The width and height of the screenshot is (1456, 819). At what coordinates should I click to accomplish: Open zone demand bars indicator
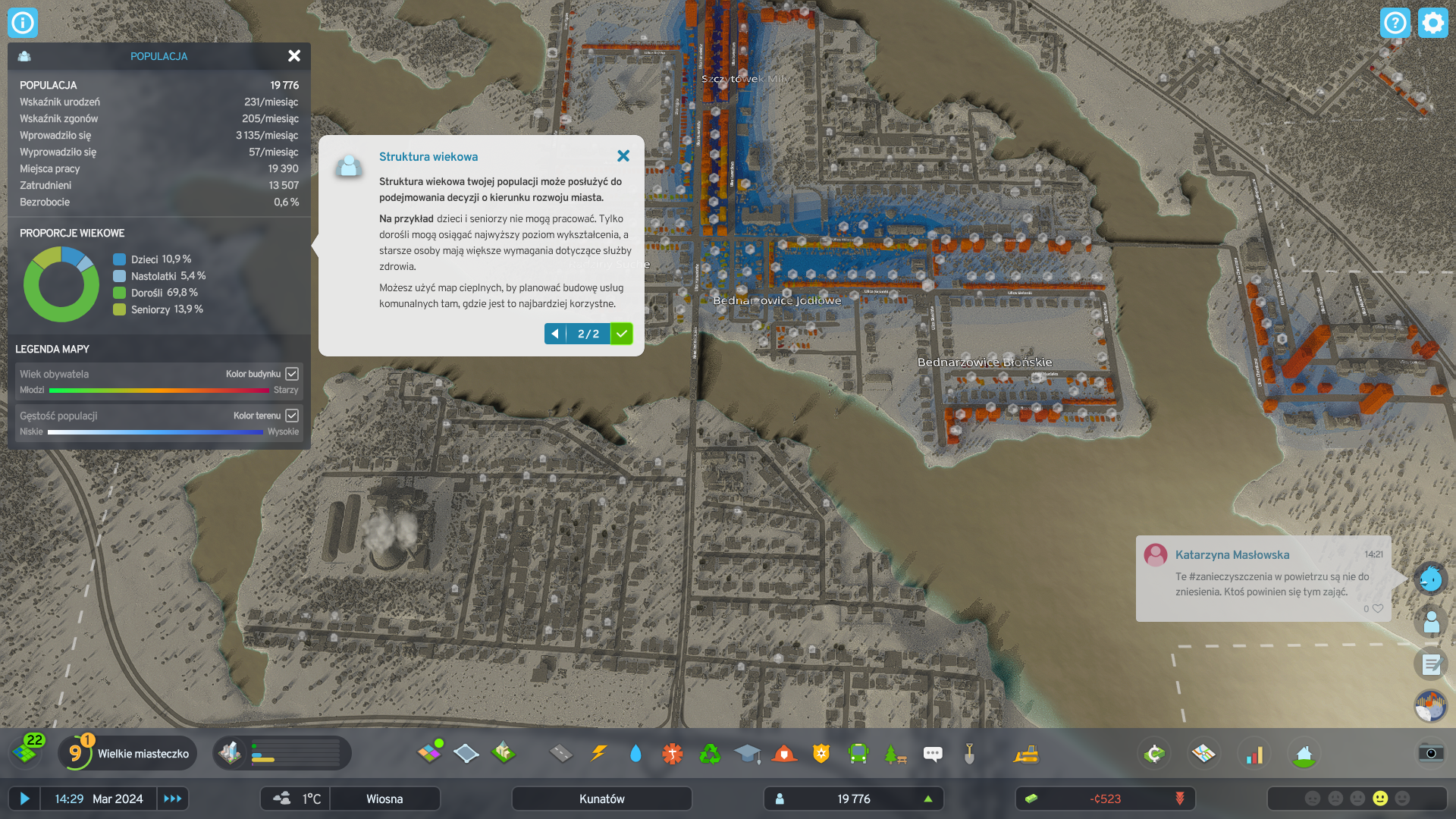282,753
